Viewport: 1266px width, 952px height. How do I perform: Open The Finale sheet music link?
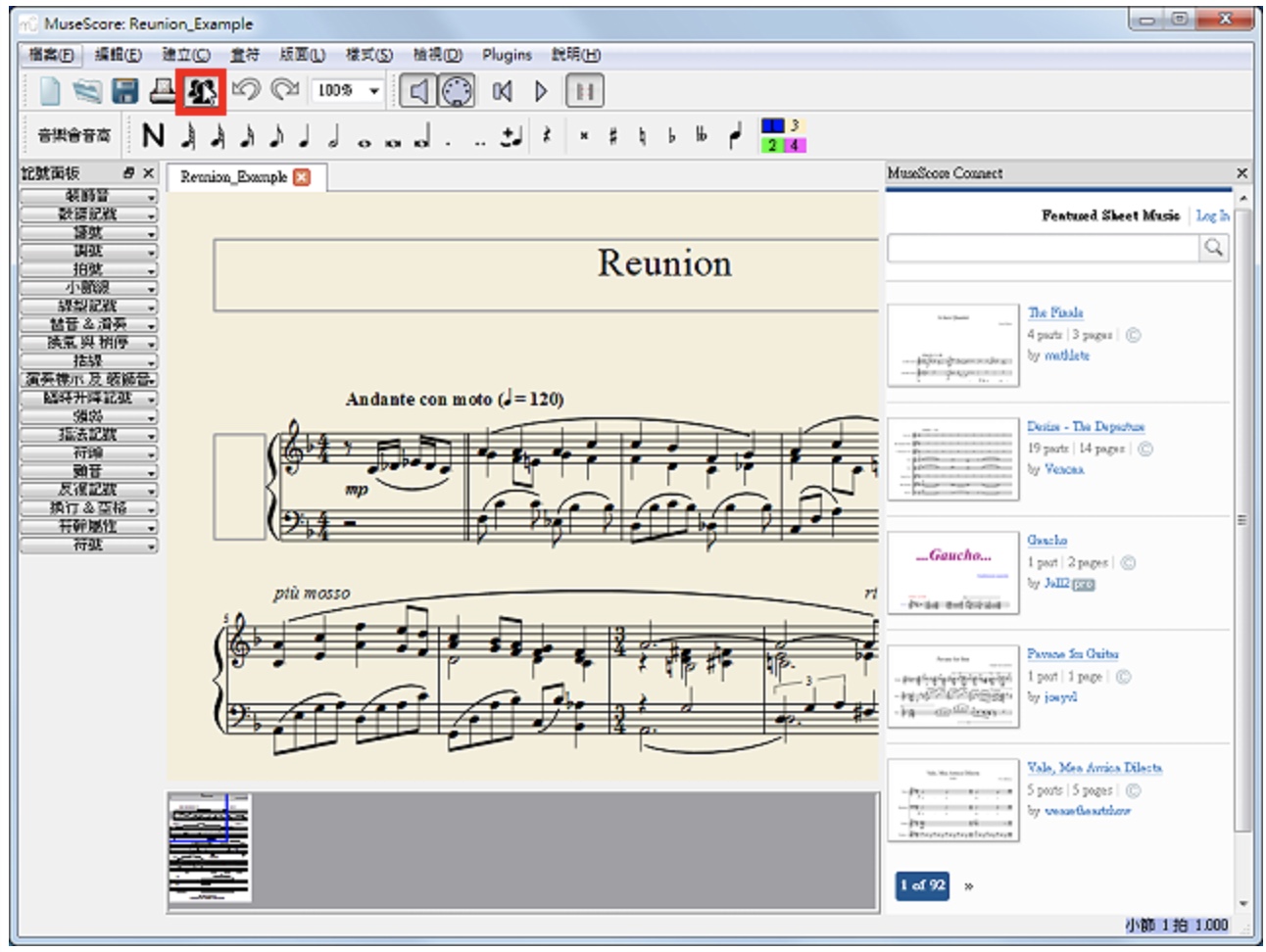point(1055,312)
